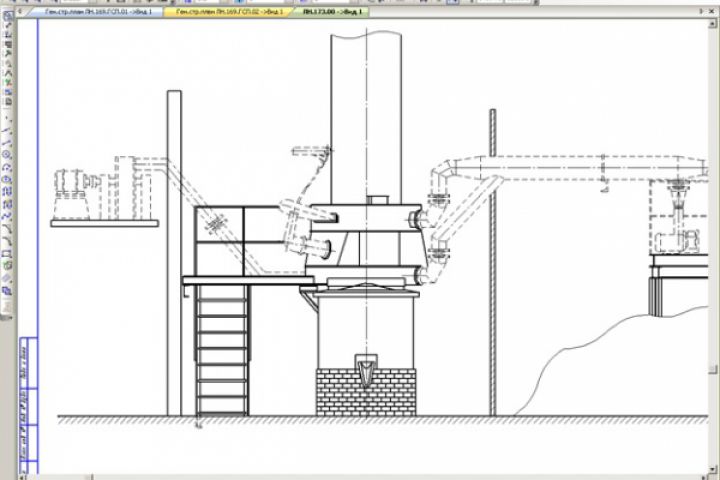Click the scroll-down arrow of the vertical scrollbar
Image resolution: width=720 pixels, height=480 pixels.
click(713, 469)
